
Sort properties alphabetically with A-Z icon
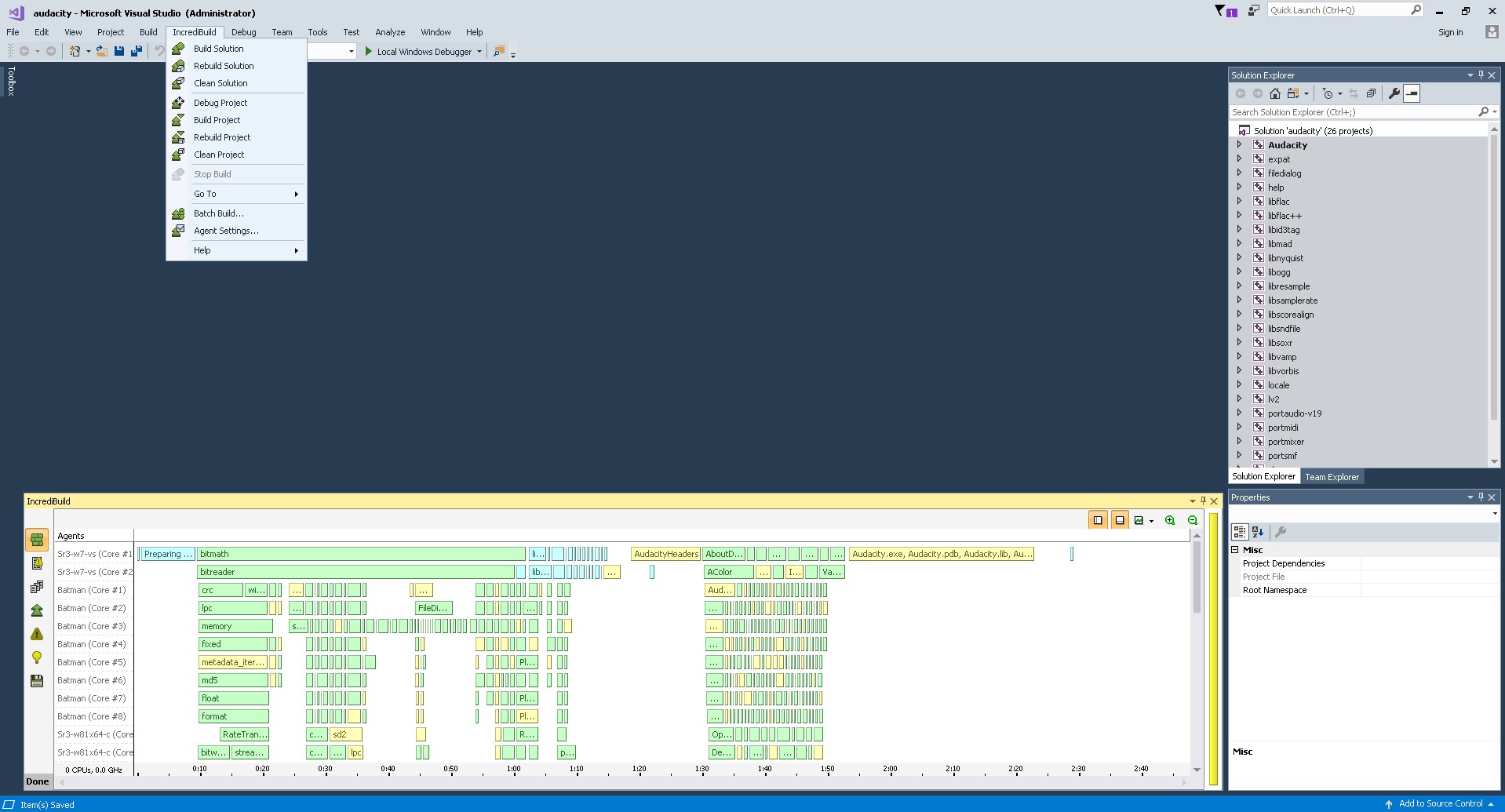tap(1258, 532)
